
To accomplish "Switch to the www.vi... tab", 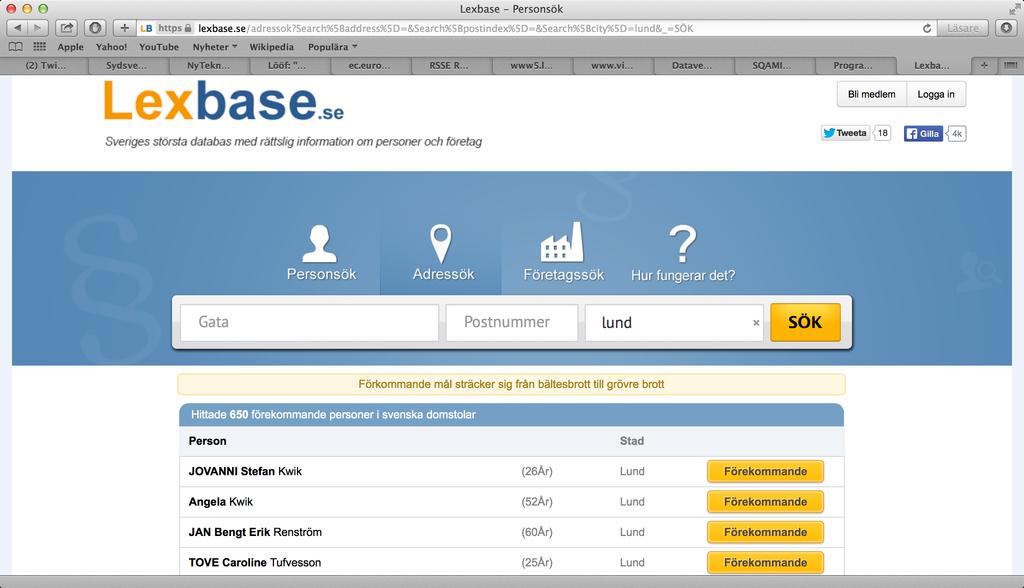I will click(612, 65).
